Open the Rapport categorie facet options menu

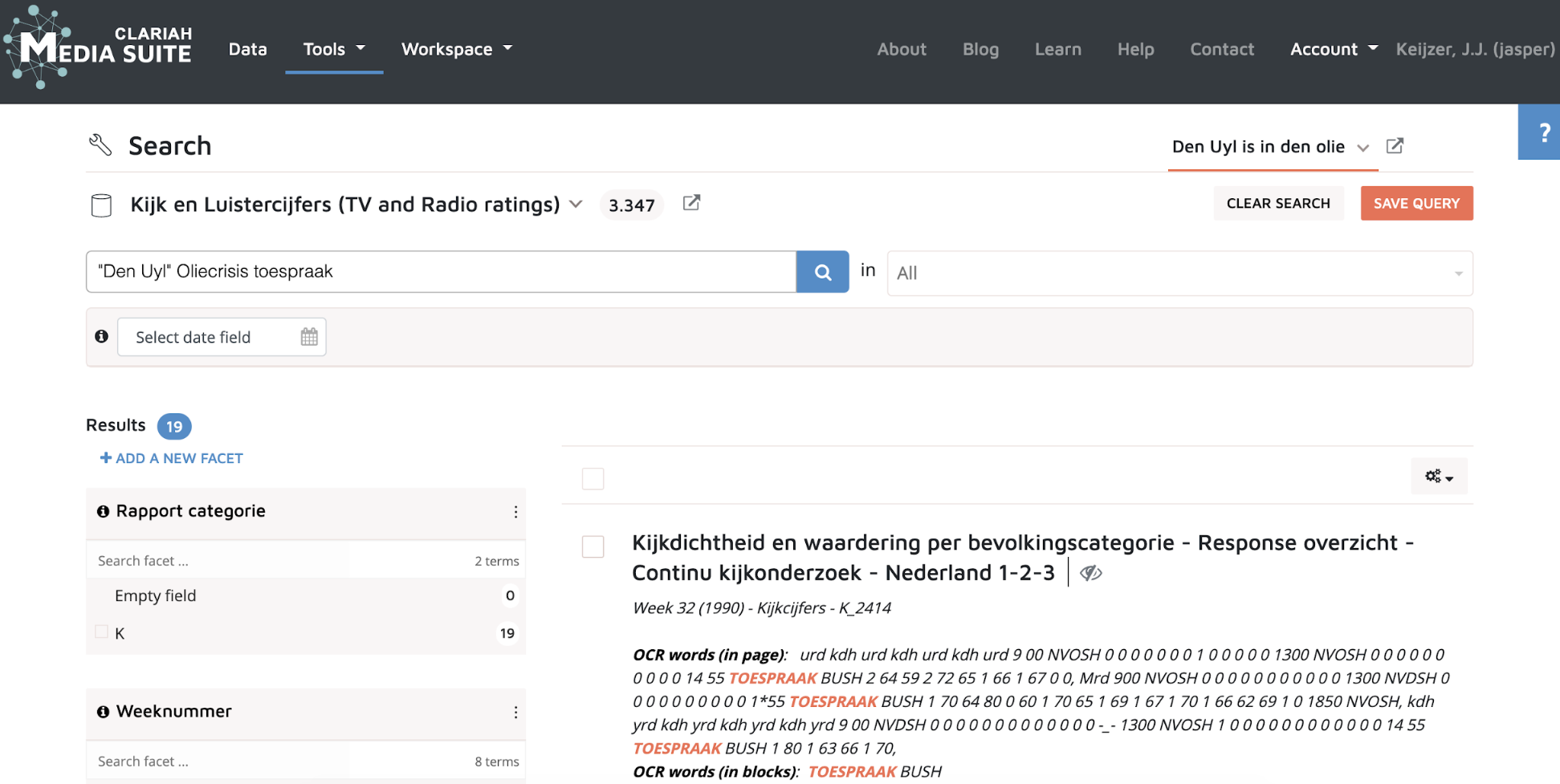[515, 512]
